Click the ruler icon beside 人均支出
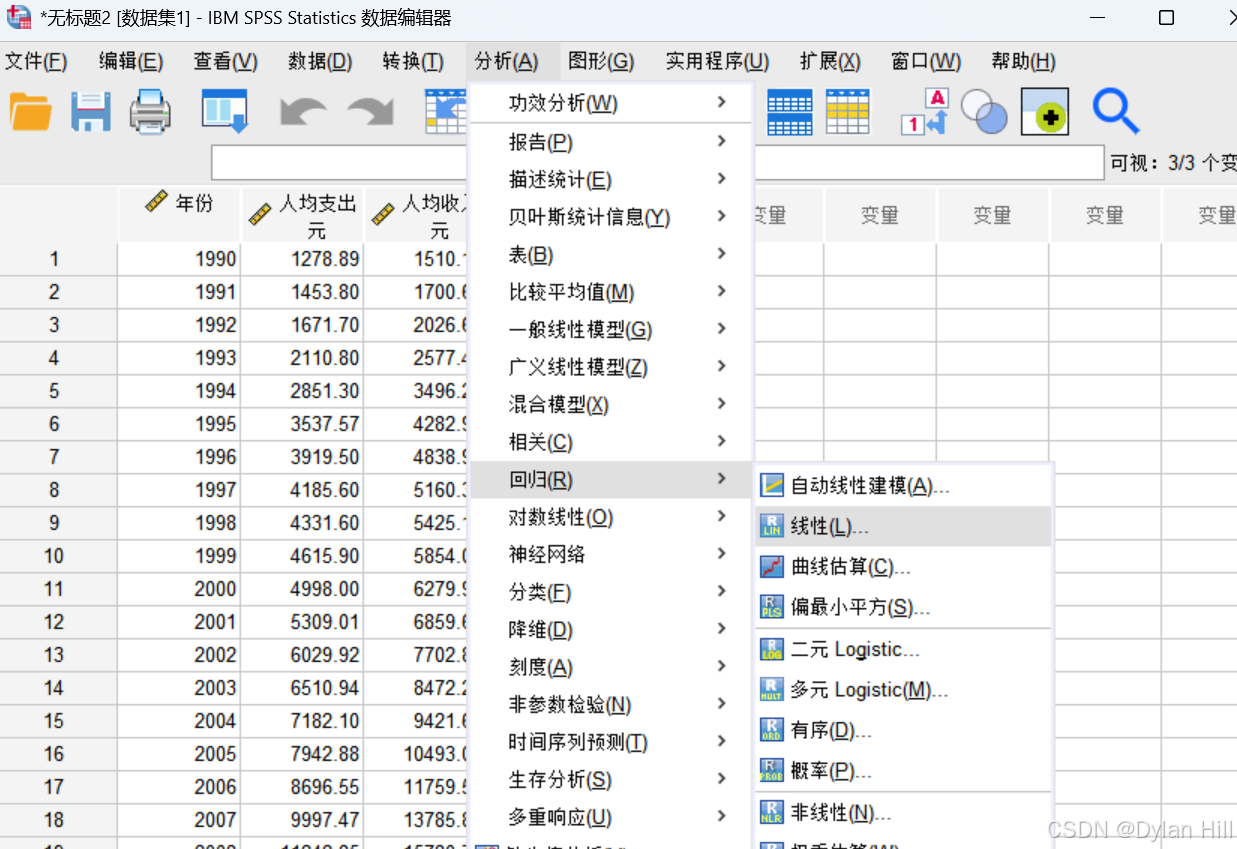 coord(260,215)
